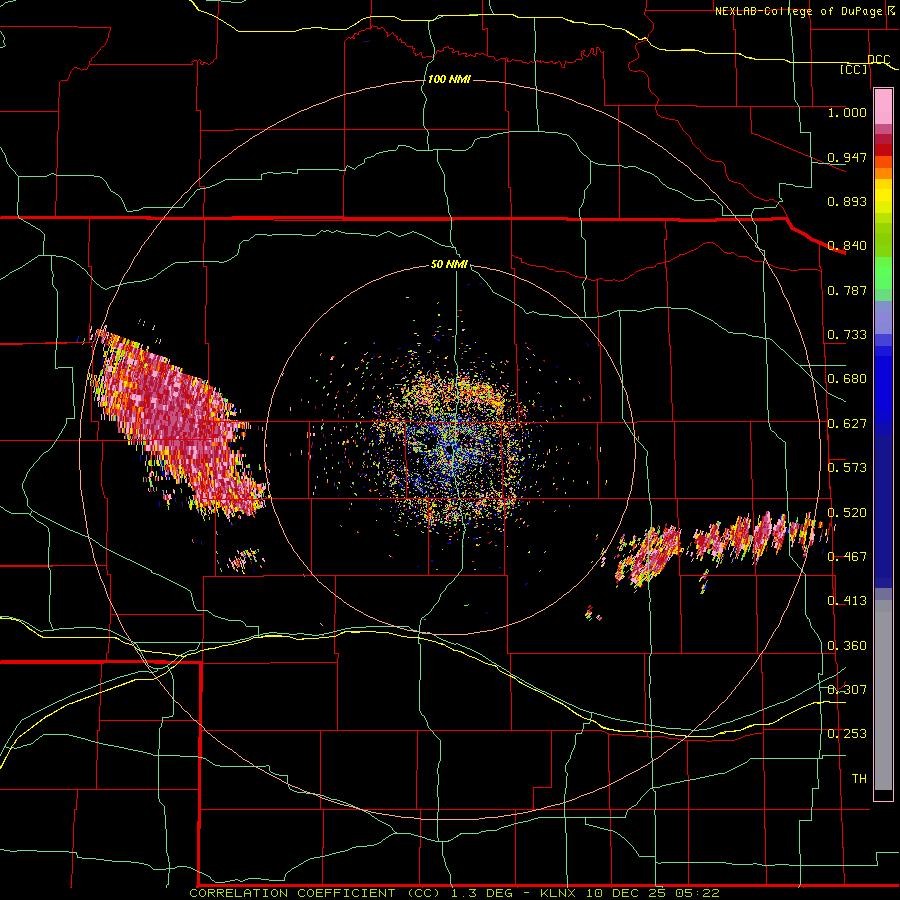Pick the gray color bar segment near 0.307
This screenshot has height=900, width=900.
pyautogui.click(x=883, y=695)
